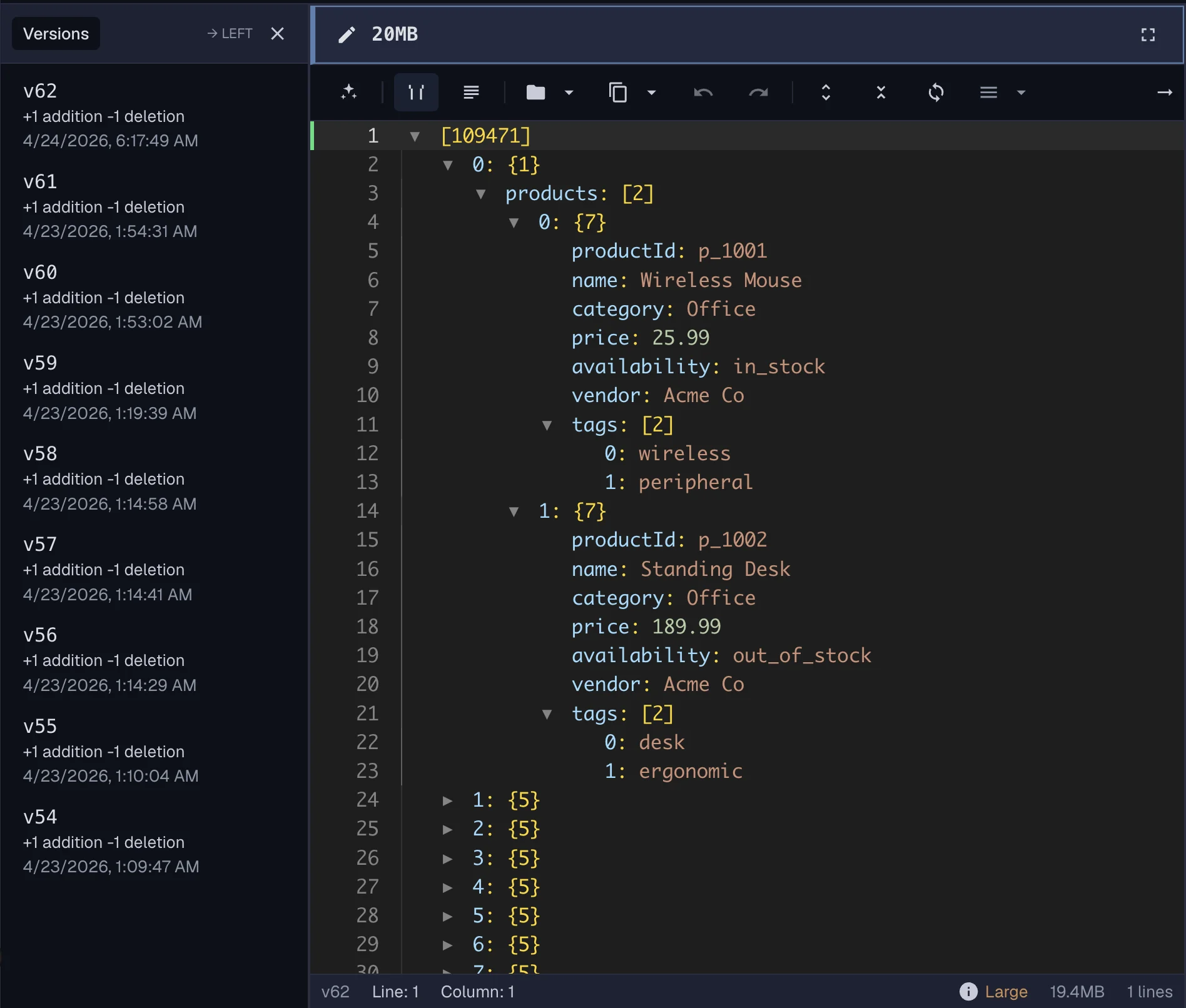Screen dimensions: 1186x1008
Task: Select the tree view mode icon
Action: point(416,93)
